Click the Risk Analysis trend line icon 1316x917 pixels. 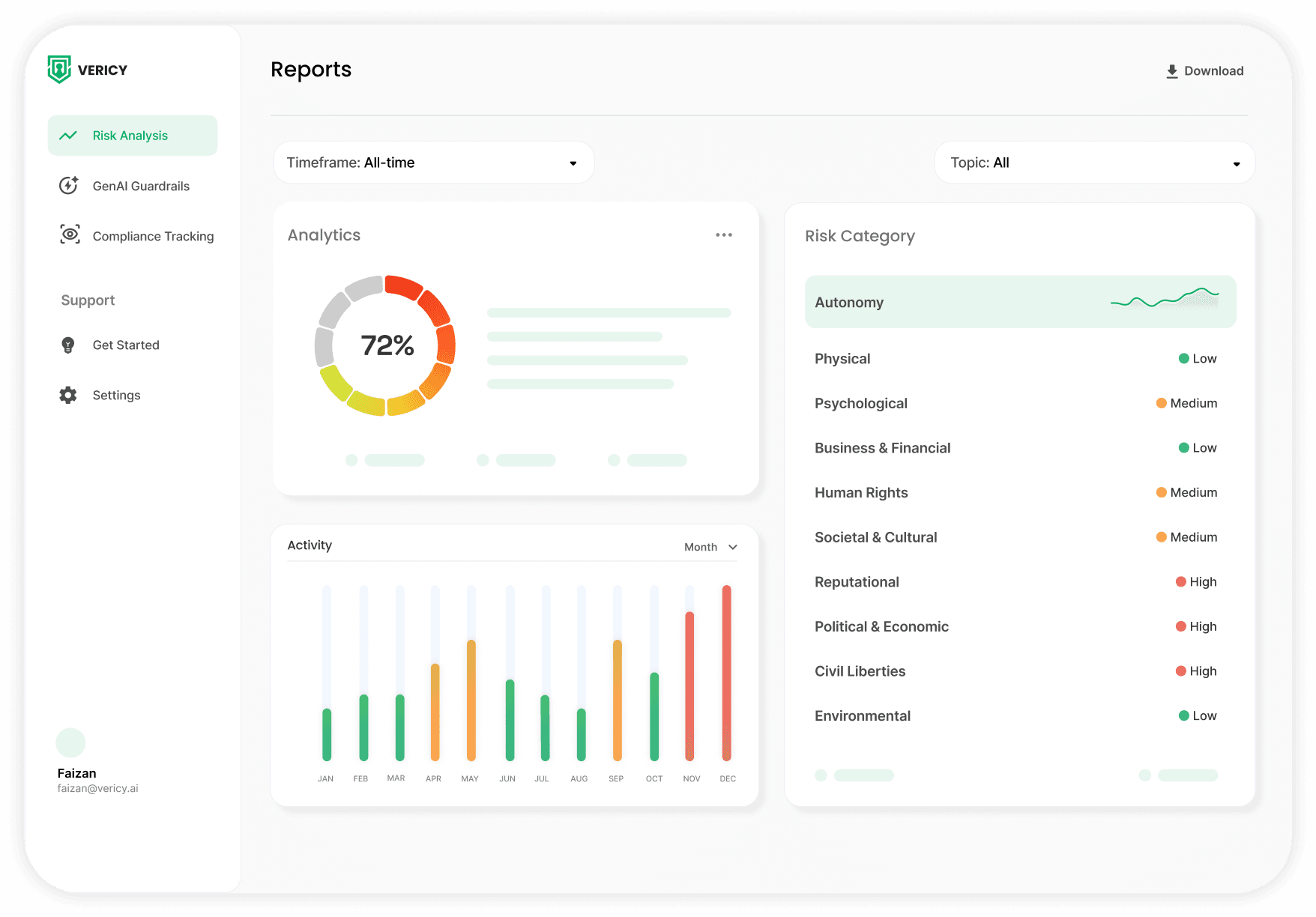point(68,136)
